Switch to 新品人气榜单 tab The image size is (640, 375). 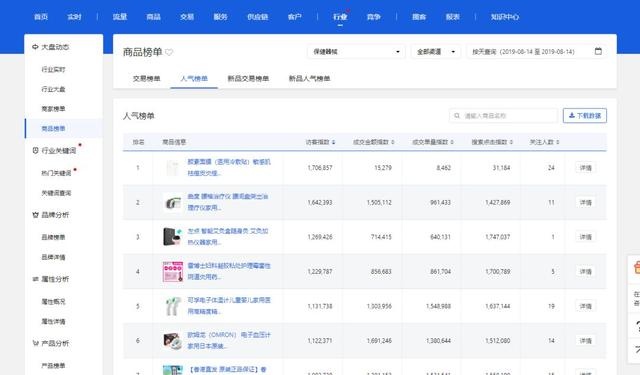309,78
